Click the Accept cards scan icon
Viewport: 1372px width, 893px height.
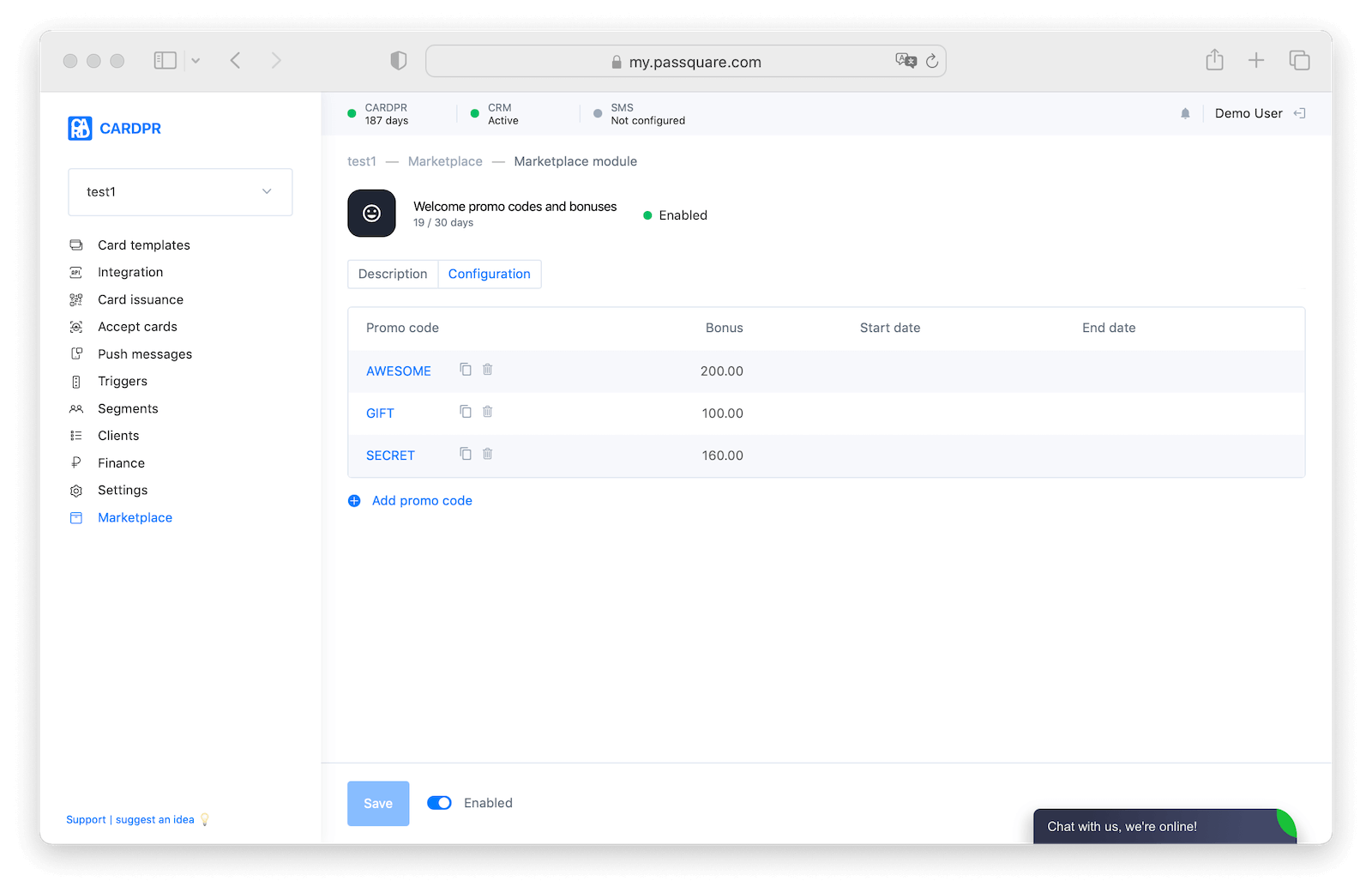[76, 327]
